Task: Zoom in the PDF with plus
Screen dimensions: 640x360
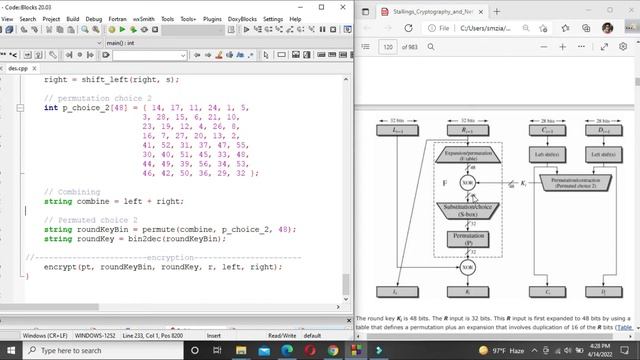Action: pos(563,47)
